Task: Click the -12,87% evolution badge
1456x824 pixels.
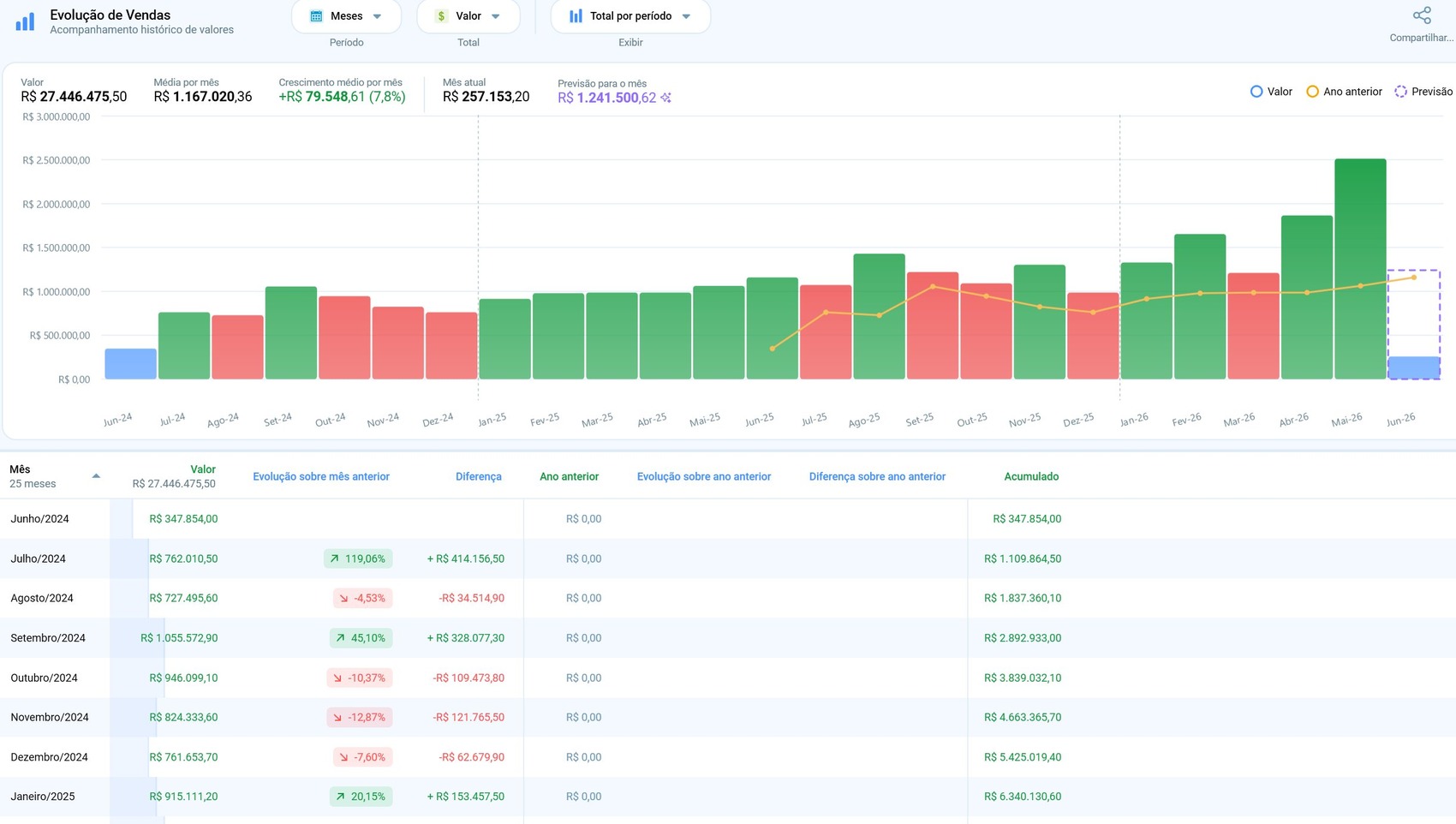Action: point(360,717)
